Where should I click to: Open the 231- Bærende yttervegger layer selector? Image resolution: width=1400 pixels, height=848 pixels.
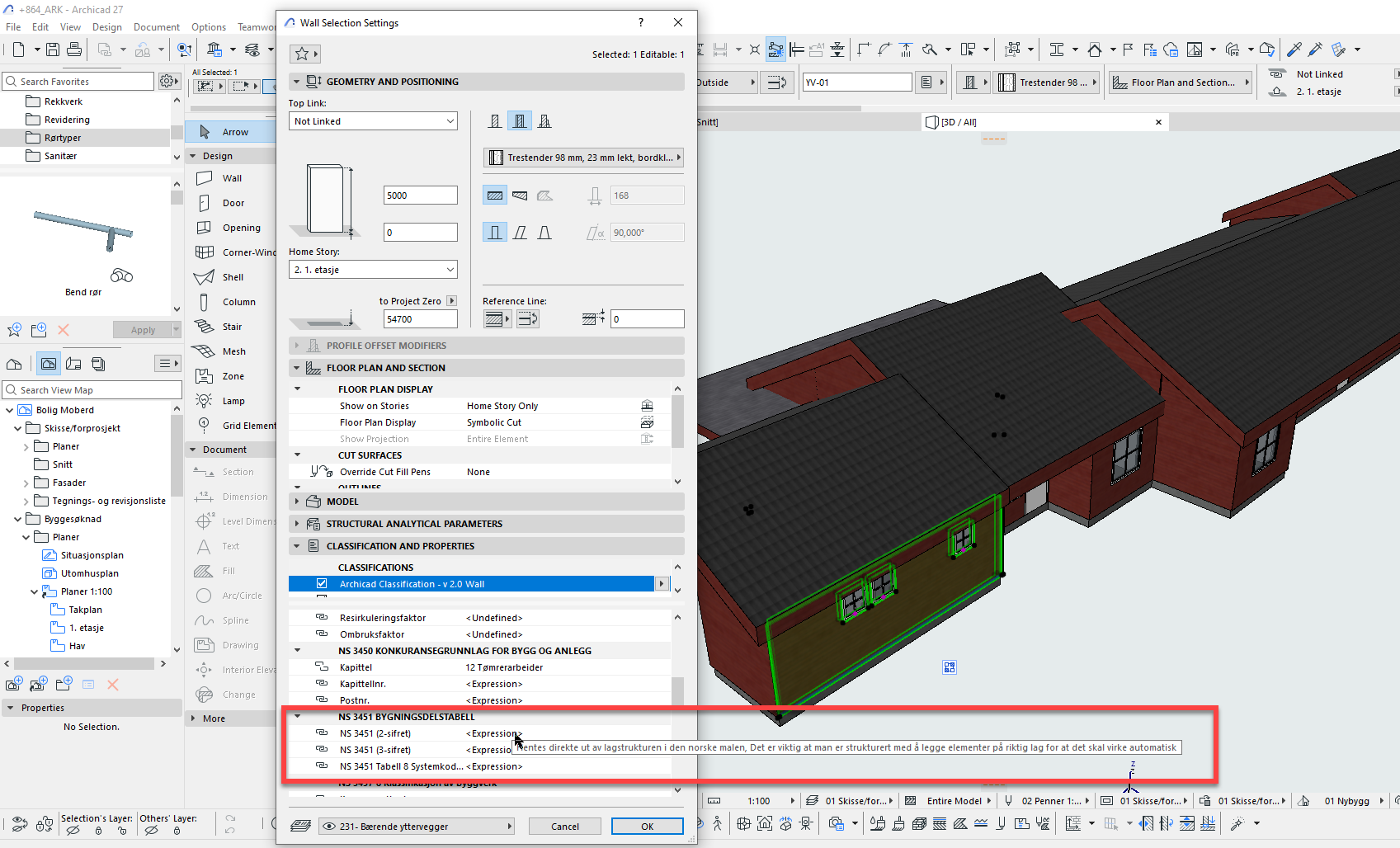[x=416, y=827]
